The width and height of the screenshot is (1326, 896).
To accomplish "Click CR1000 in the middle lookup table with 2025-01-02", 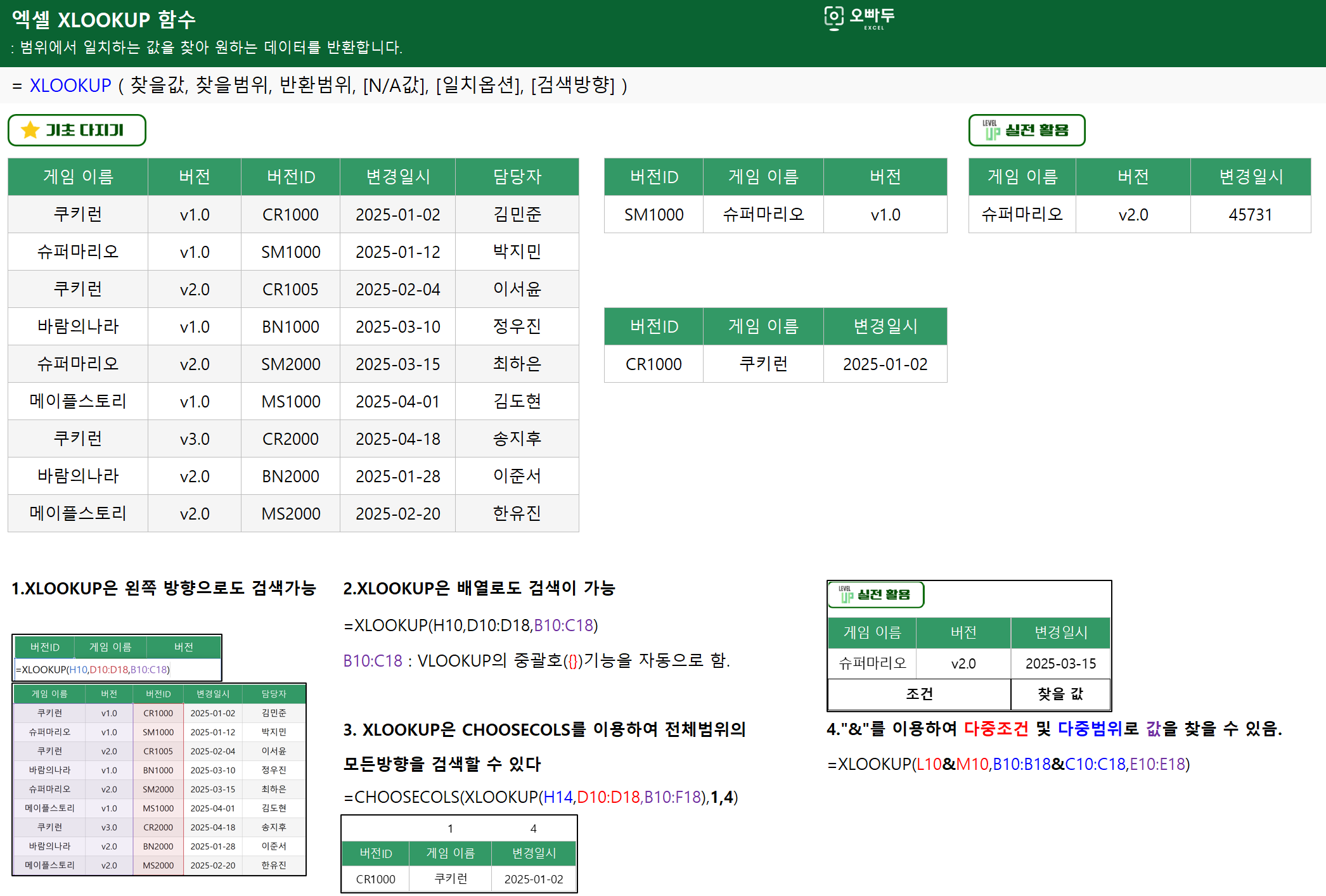I will pos(654,364).
